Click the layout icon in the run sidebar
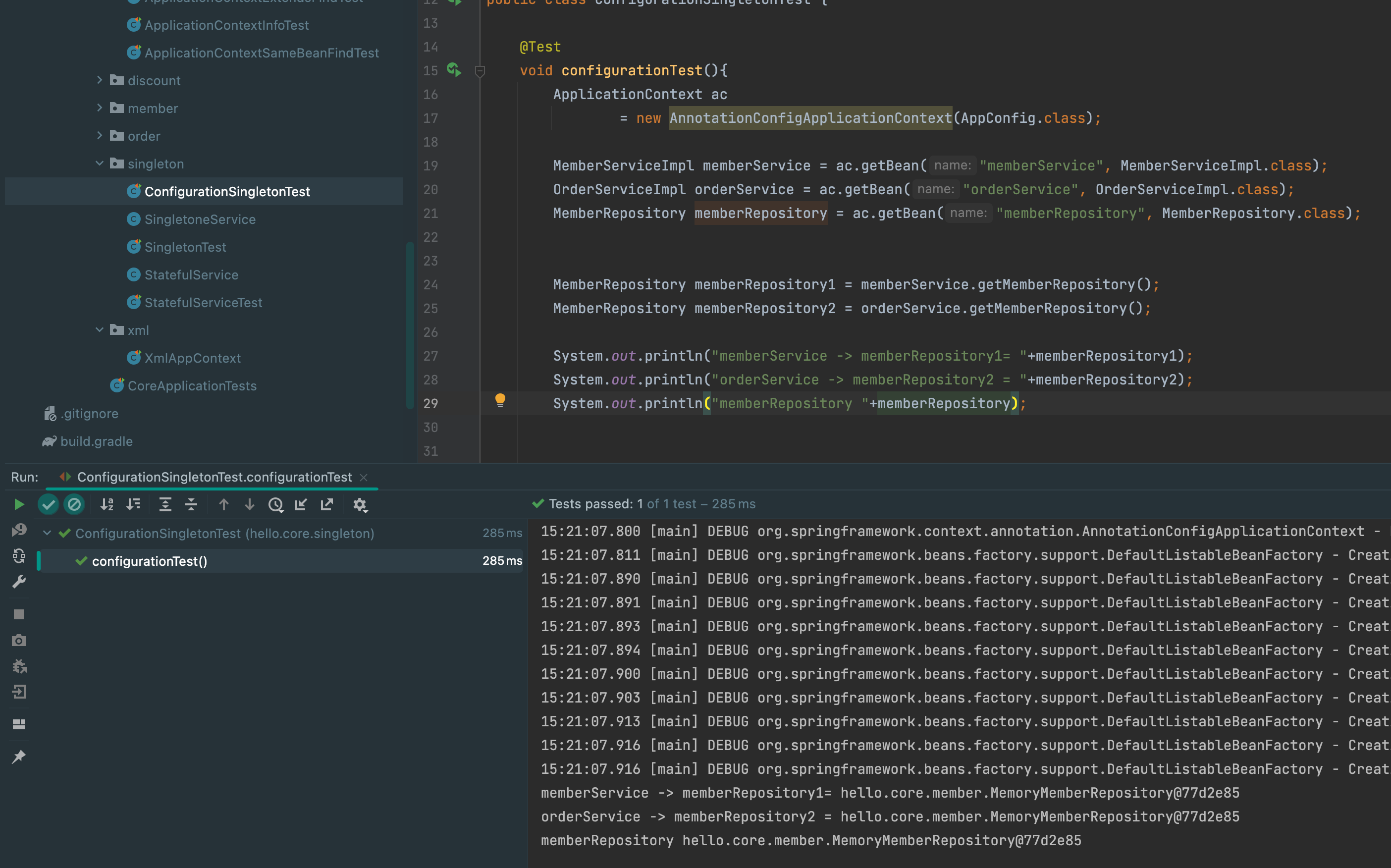This screenshot has width=1391, height=868. [x=19, y=724]
